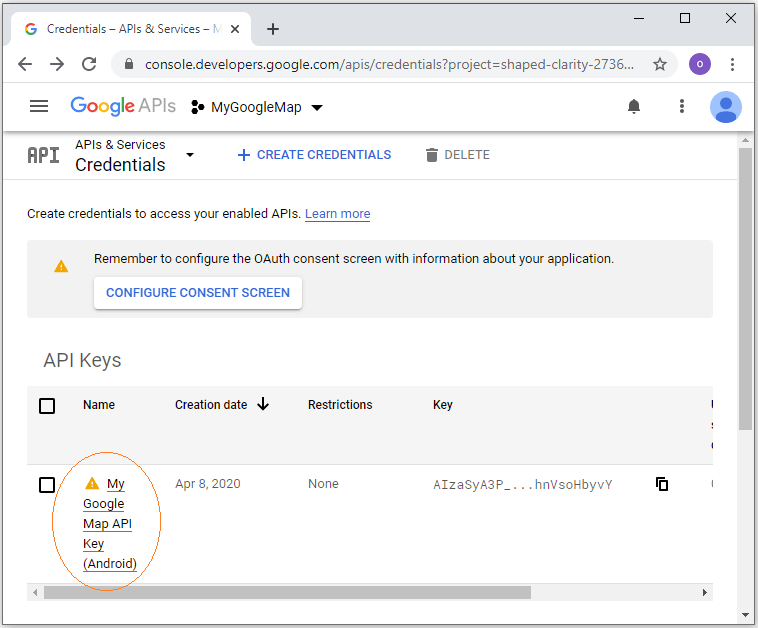Open a new browser tab
The width and height of the screenshot is (758, 628).
click(273, 29)
